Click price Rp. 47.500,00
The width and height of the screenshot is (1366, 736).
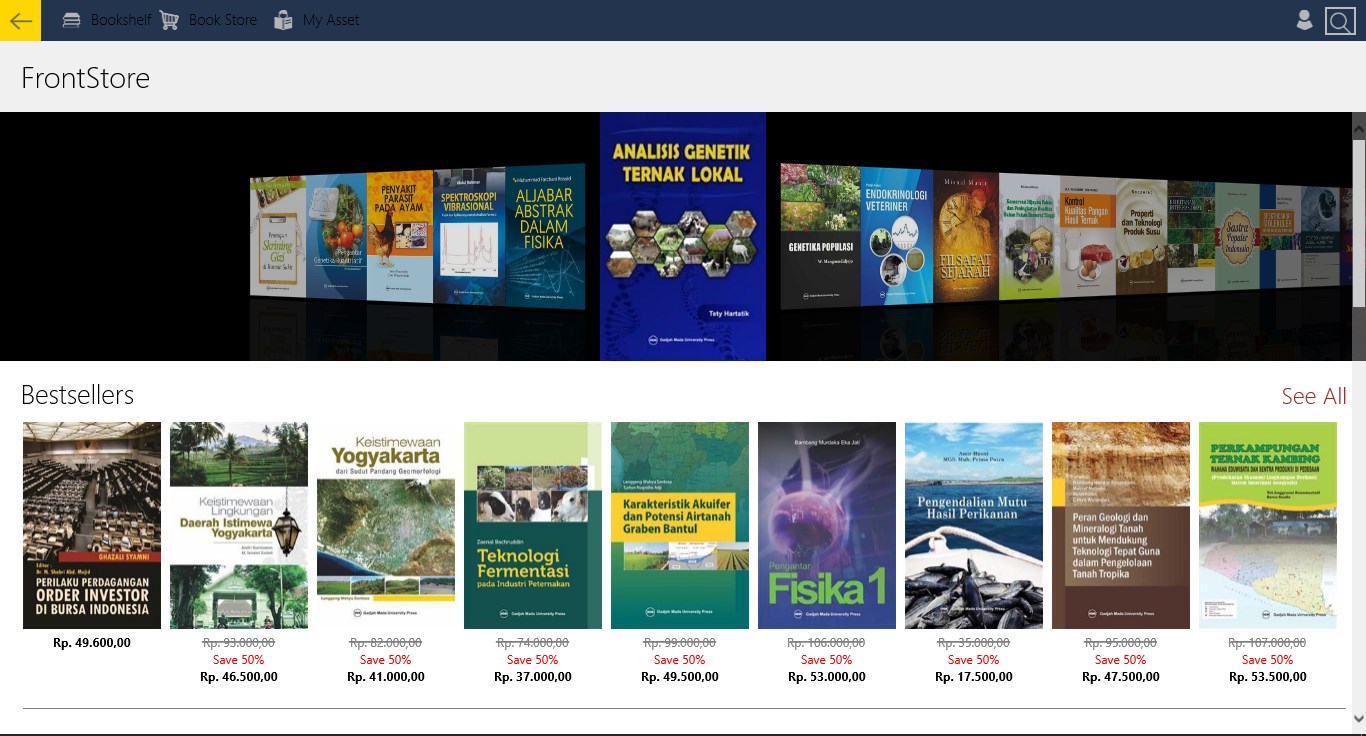coord(1121,677)
